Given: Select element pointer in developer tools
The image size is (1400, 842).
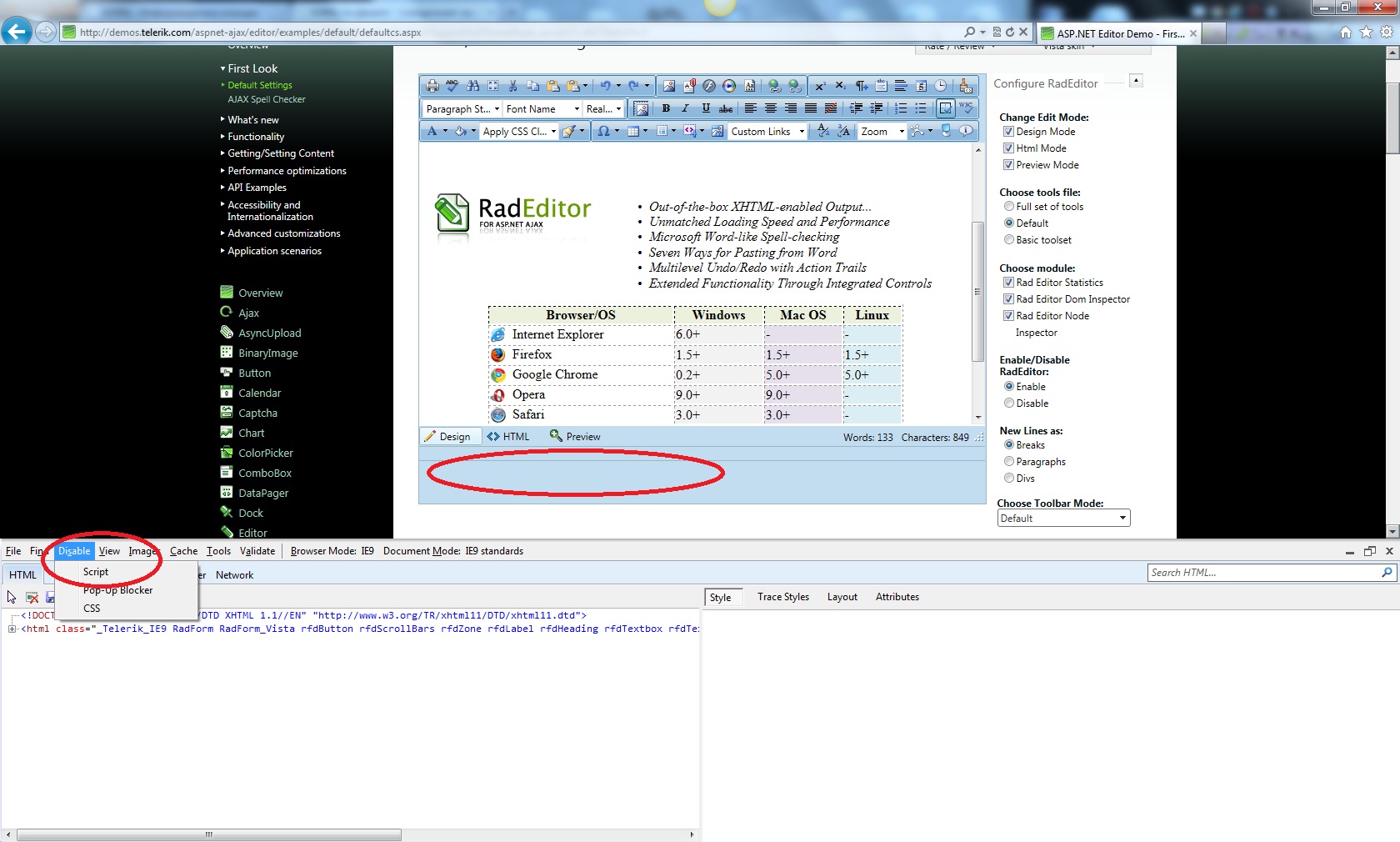Looking at the screenshot, I should pos(12,597).
